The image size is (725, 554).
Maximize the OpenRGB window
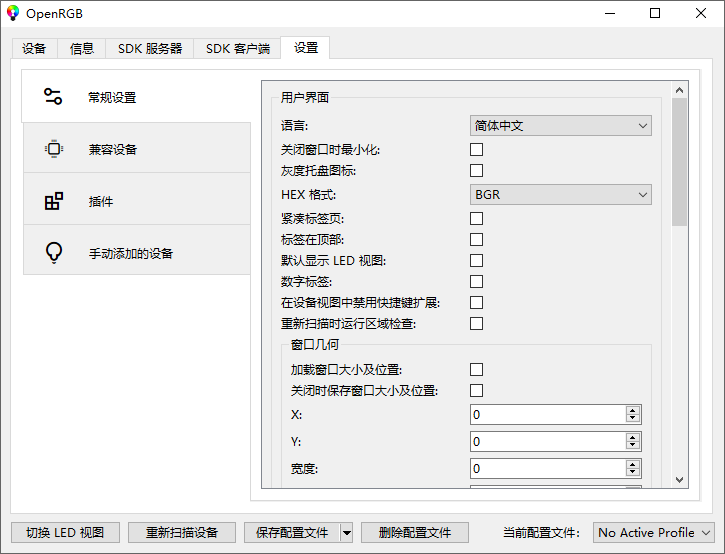tap(655, 13)
